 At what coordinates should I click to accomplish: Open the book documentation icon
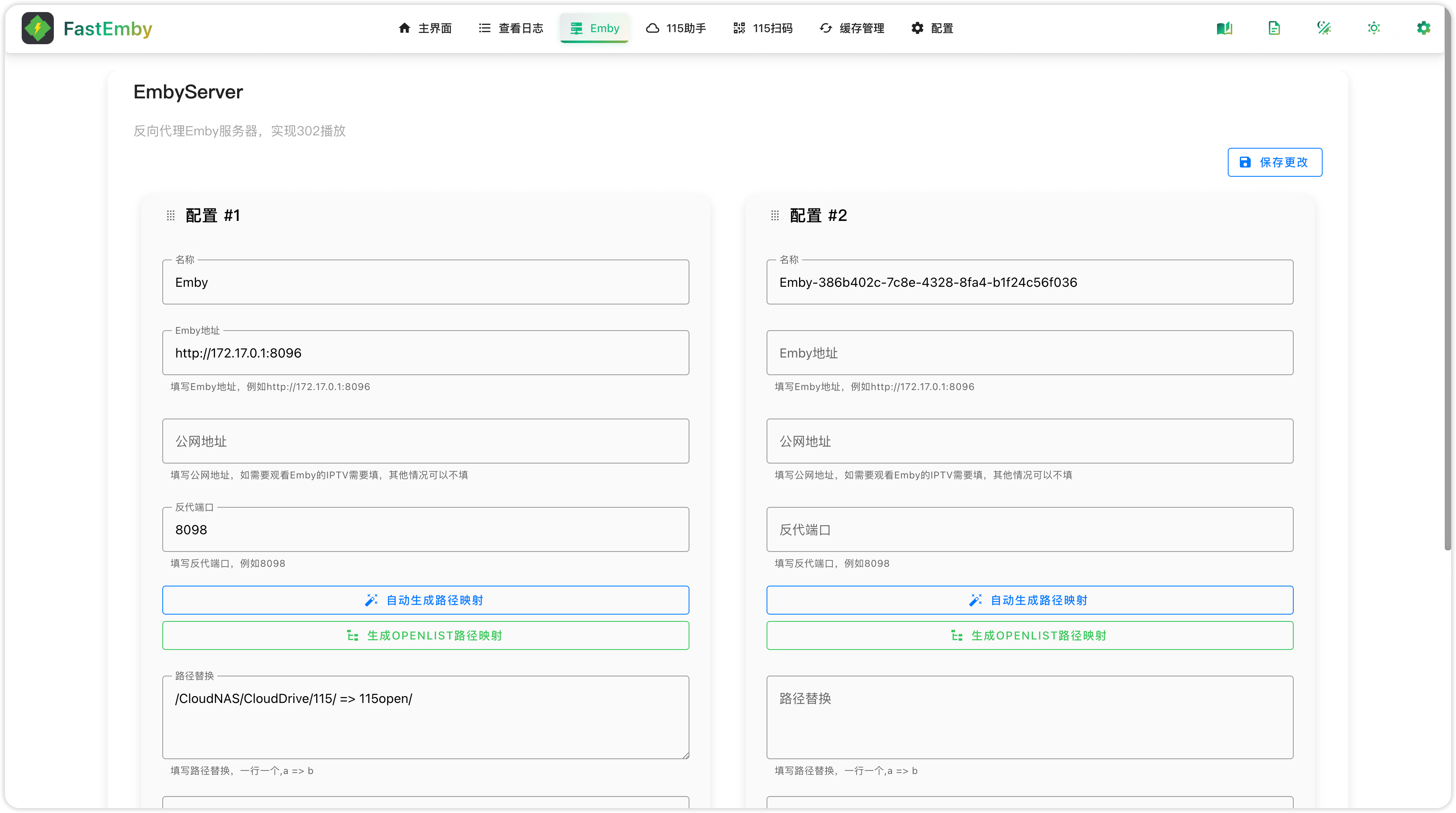click(1224, 28)
